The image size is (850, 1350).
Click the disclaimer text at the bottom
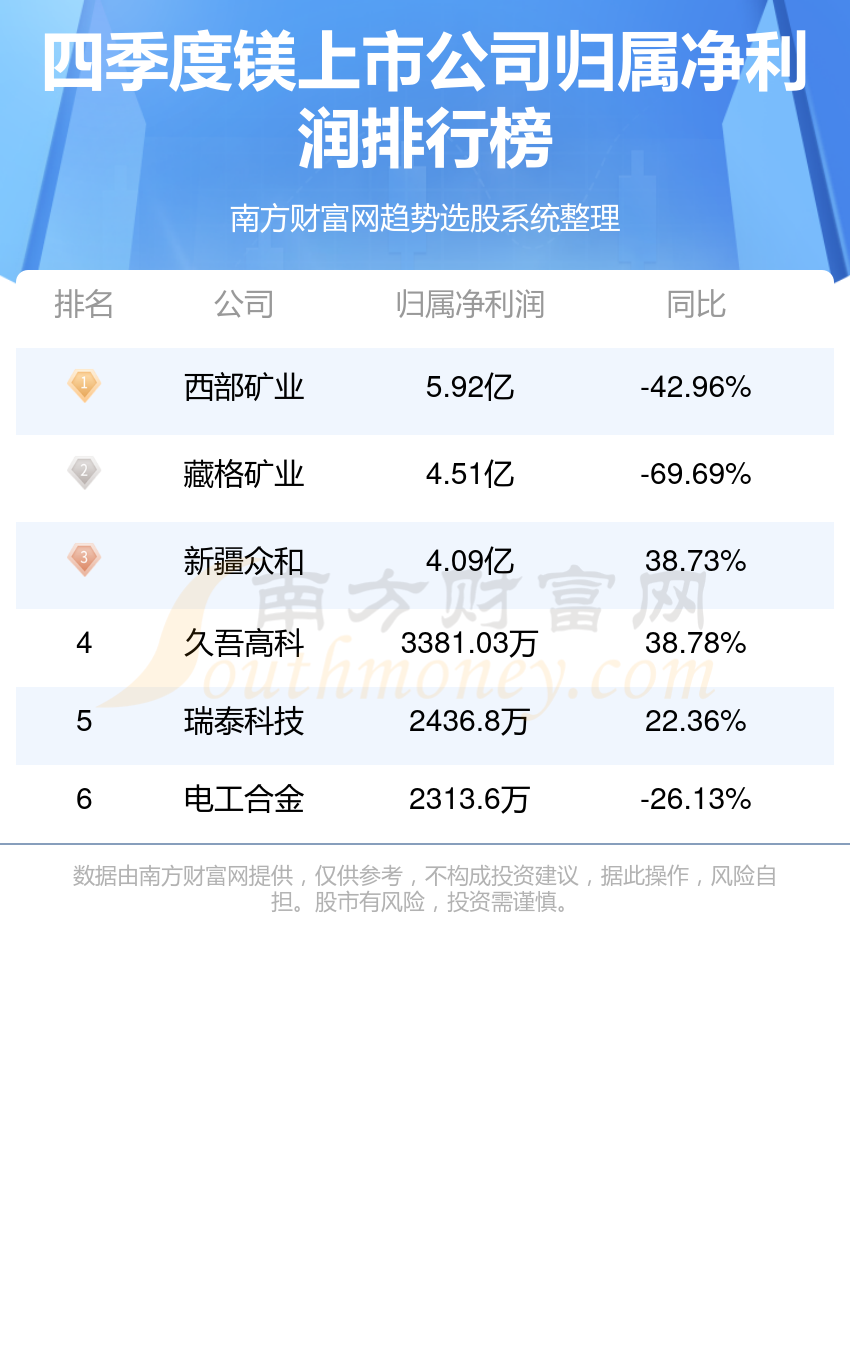[x=425, y=889]
